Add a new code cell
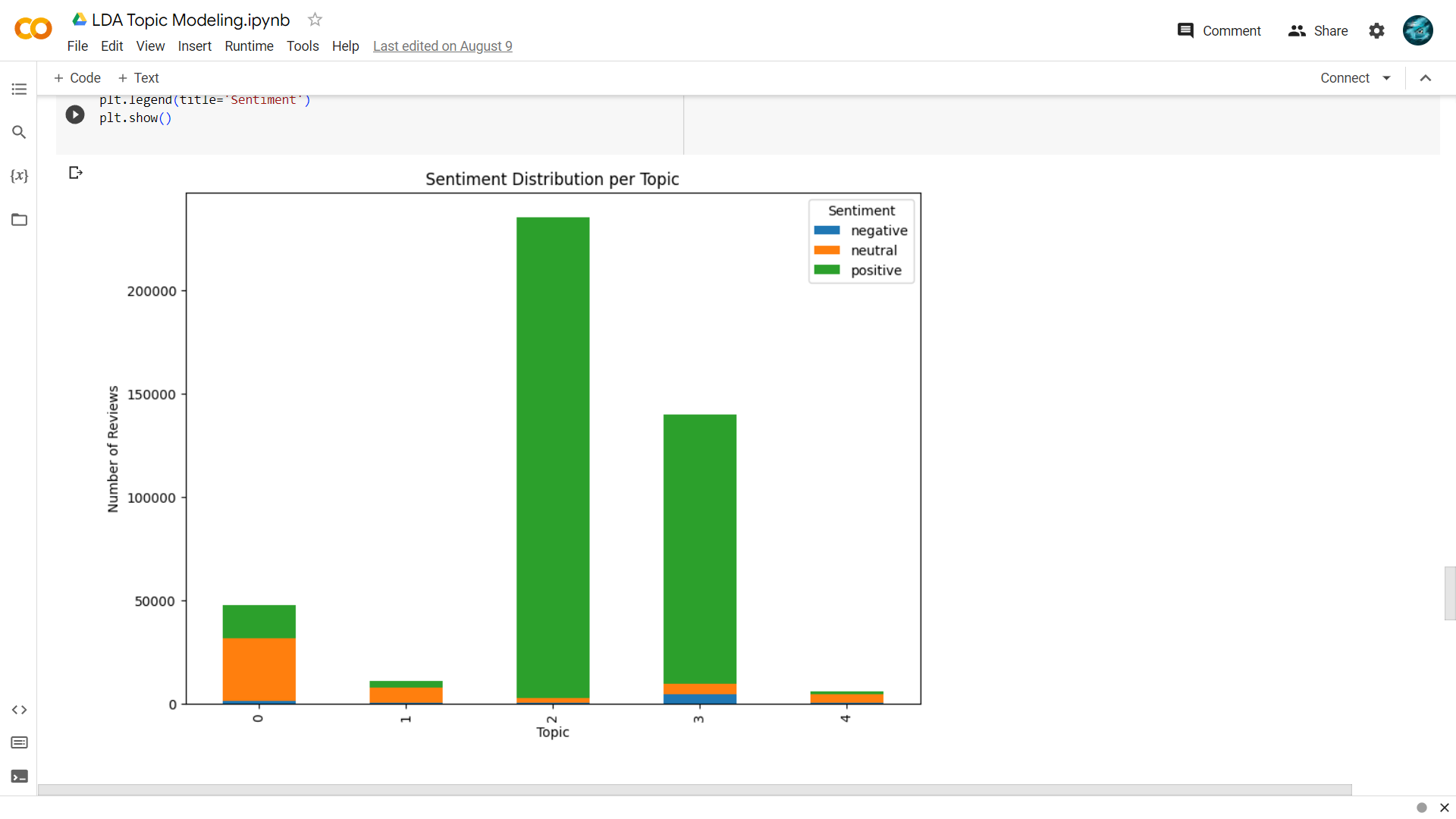 click(x=77, y=77)
